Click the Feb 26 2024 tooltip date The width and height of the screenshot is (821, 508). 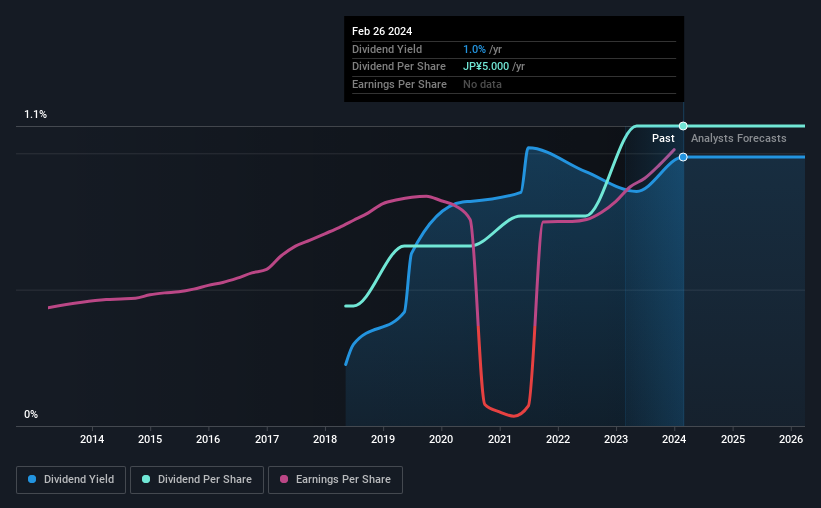coord(382,31)
